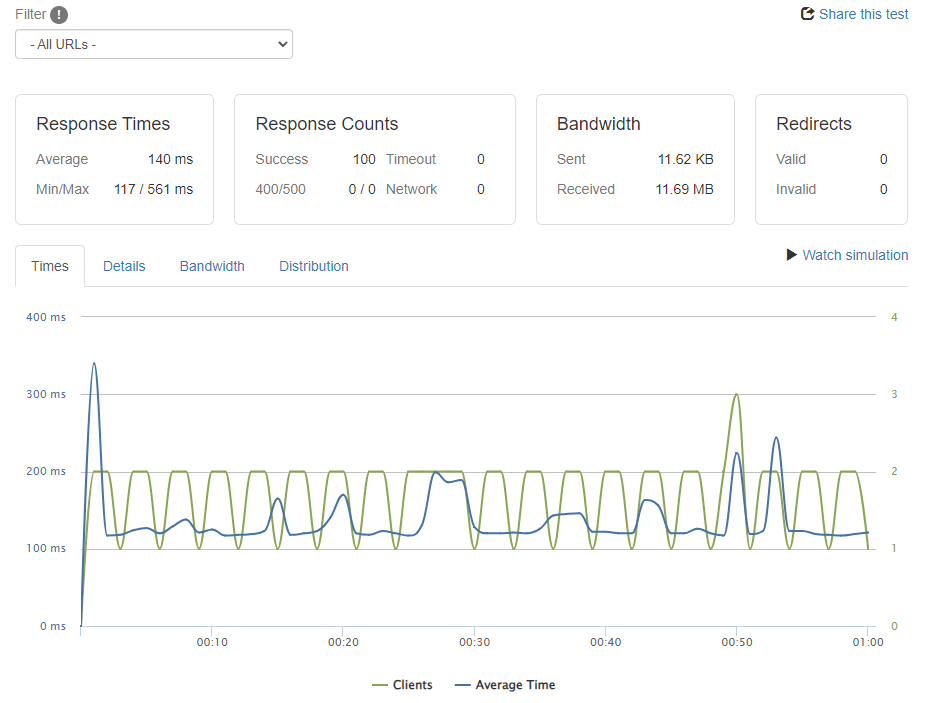Switch to the Bandwidth tab
Screen dimensions: 947x703
[x=212, y=266]
